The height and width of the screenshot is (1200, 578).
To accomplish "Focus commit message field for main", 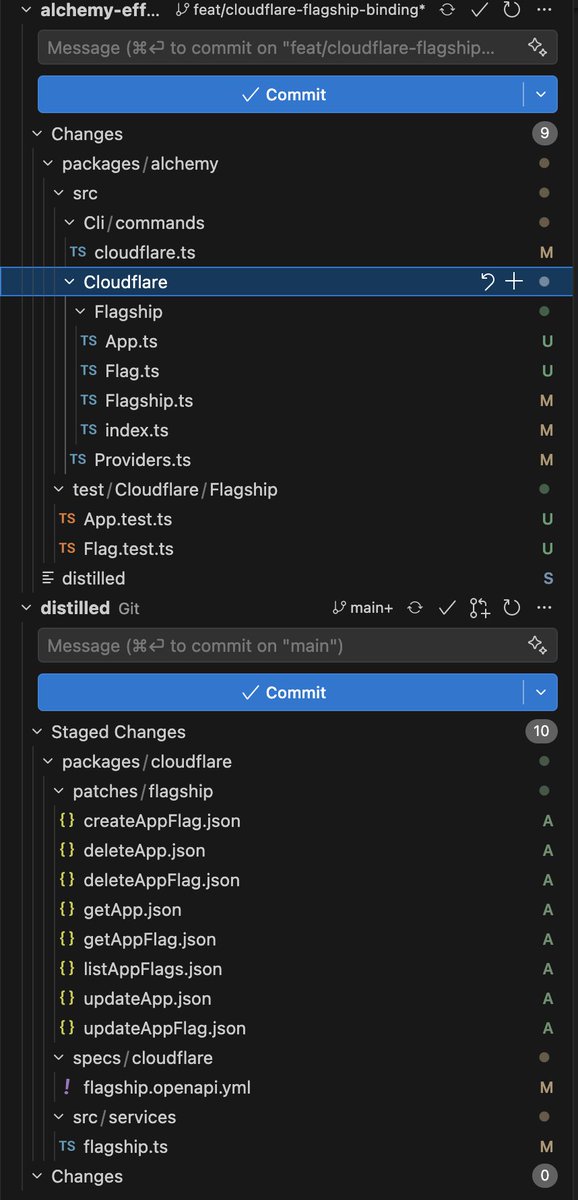I will tap(282, 645).
